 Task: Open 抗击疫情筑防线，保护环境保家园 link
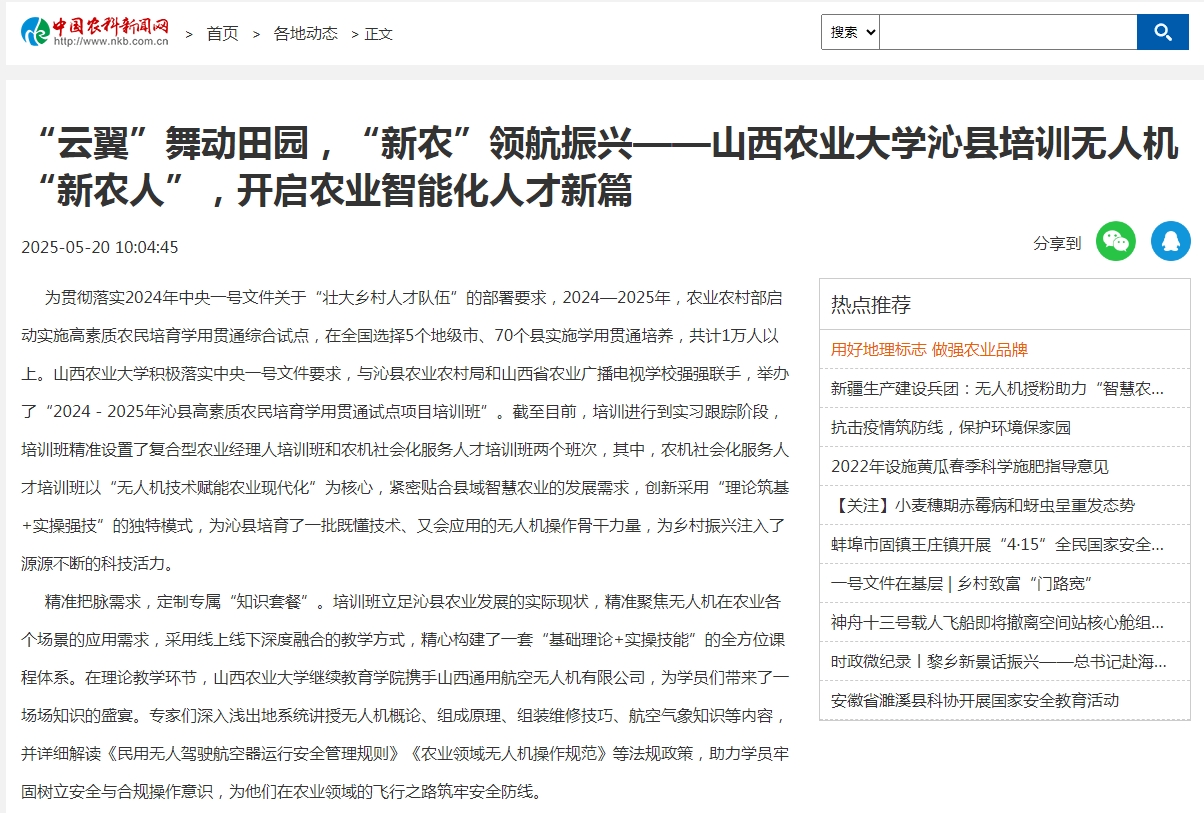(951, 427)
